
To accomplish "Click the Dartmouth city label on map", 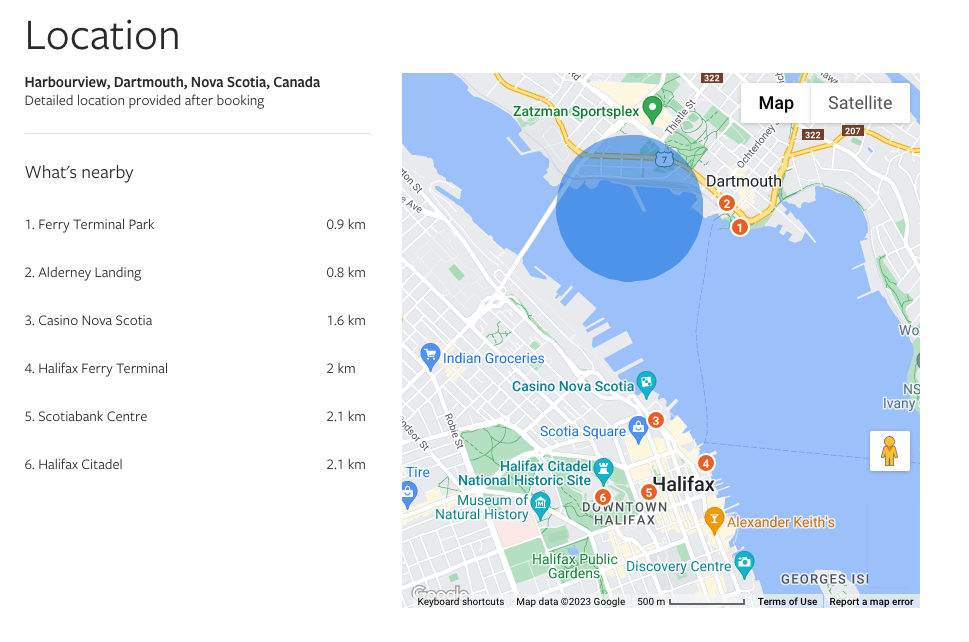I will 743,181.
